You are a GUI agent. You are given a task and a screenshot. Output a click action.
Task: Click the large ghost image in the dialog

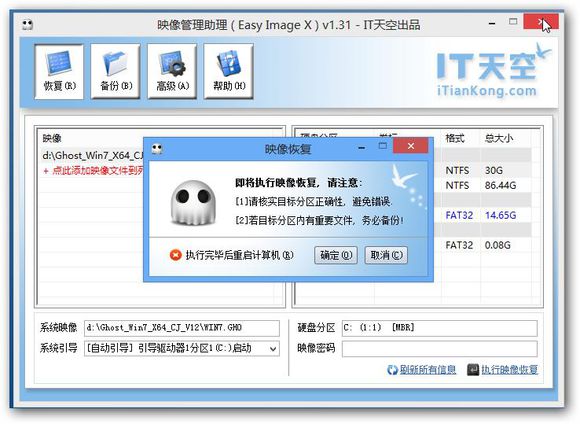pyautogui.click(x=193, y=203)
